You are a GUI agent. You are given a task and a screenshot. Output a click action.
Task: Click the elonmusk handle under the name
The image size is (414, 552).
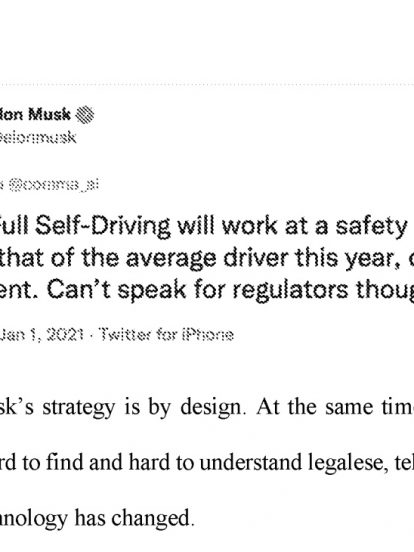[x=38, y=137]
